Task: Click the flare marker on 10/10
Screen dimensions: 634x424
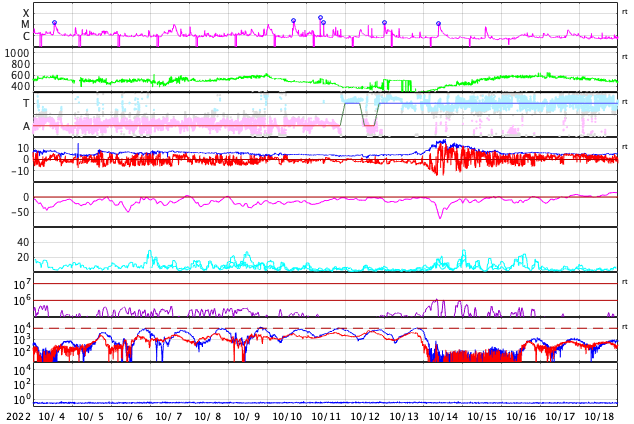Action: pos(294,20)
